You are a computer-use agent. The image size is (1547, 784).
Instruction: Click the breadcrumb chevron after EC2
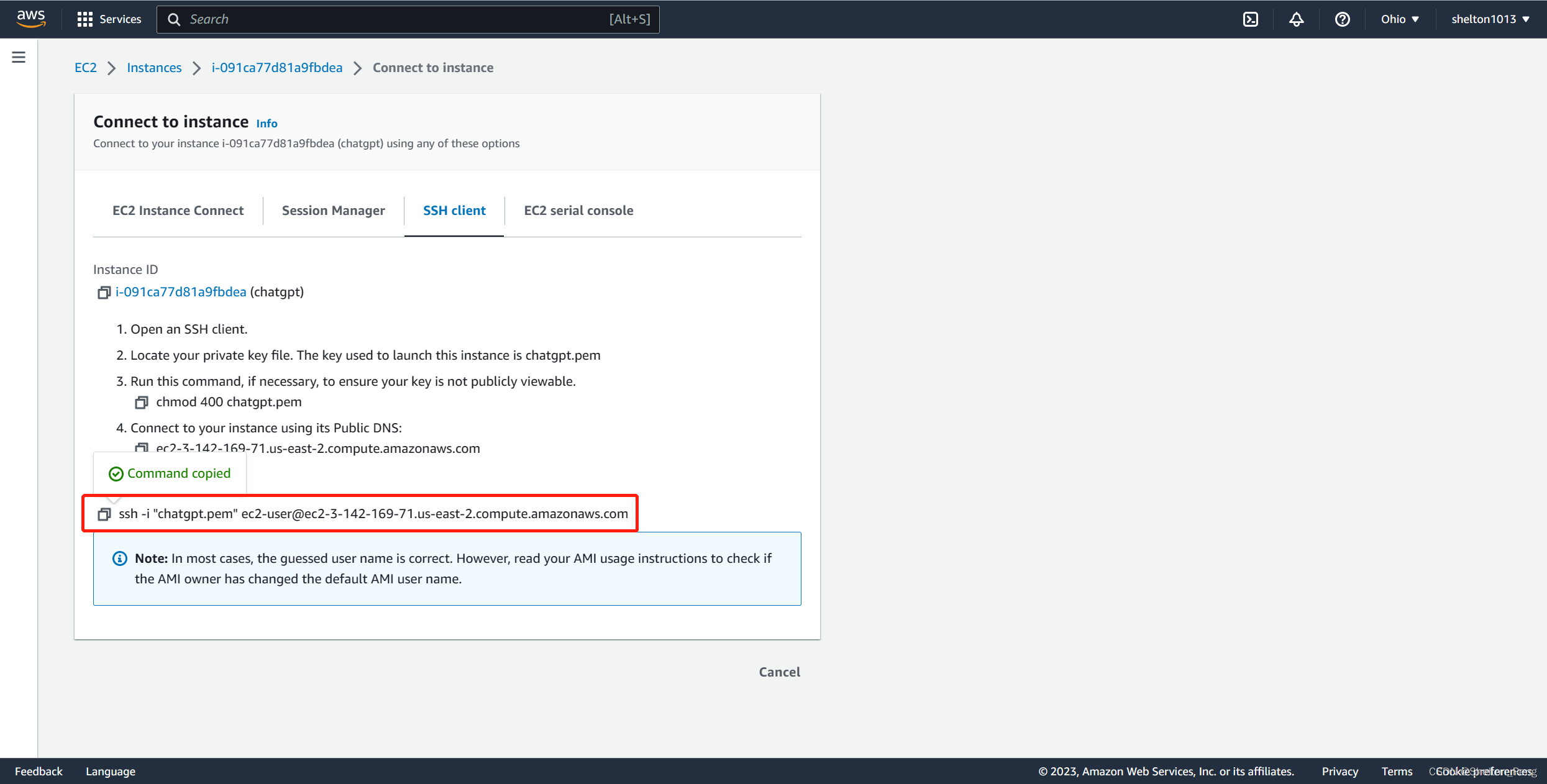click(x=112, y=68)
